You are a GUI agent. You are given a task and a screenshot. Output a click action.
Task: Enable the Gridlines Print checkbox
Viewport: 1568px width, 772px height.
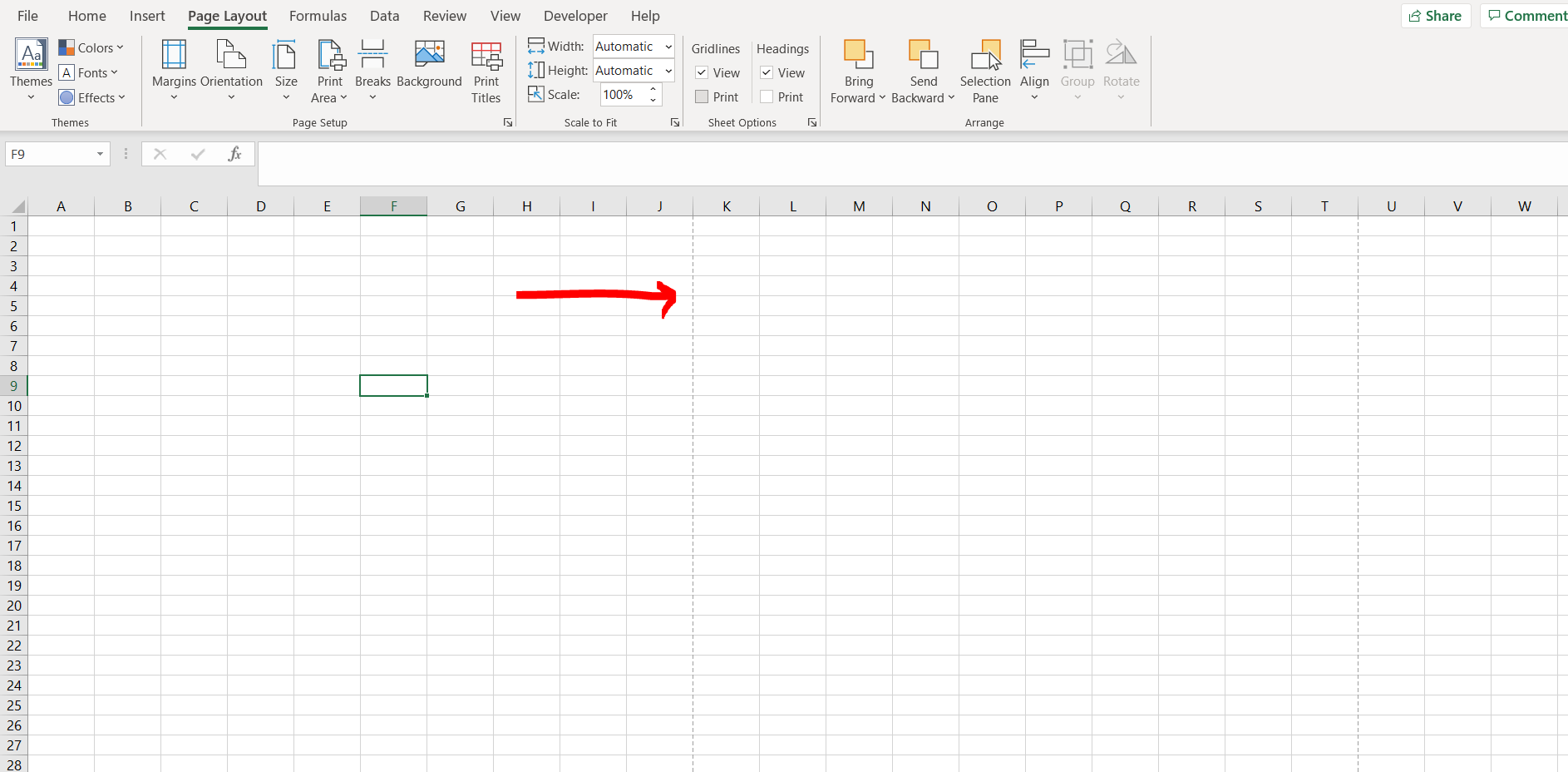pos(702,97)
